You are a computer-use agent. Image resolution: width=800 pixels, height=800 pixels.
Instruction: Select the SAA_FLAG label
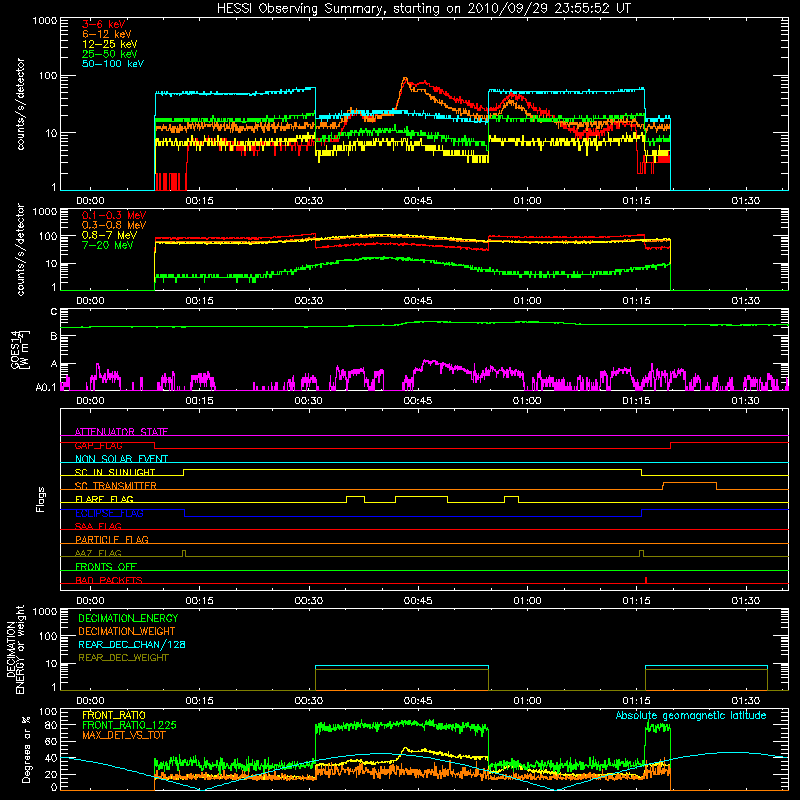point(98,526)
